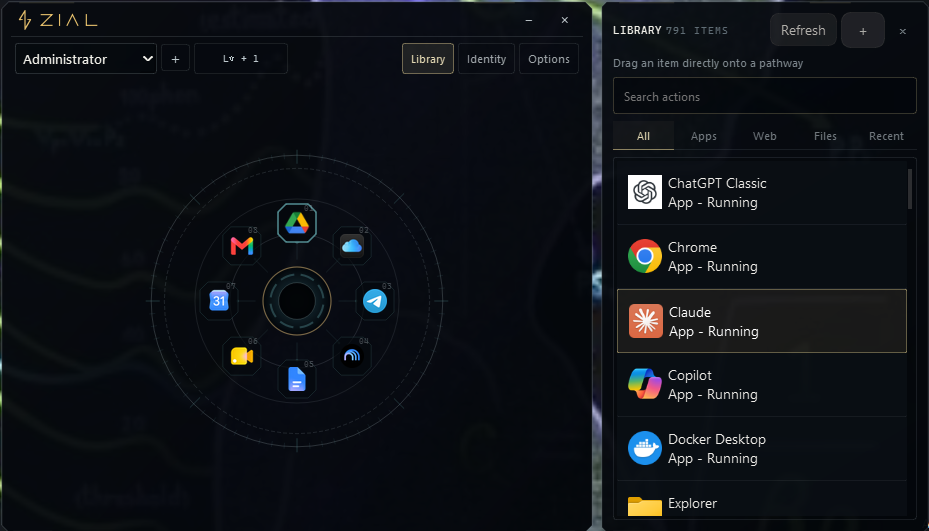The height and width of the screenshot is (531, 929).
Task: Click the '791 ITEMS' count label
Action: 697,31
